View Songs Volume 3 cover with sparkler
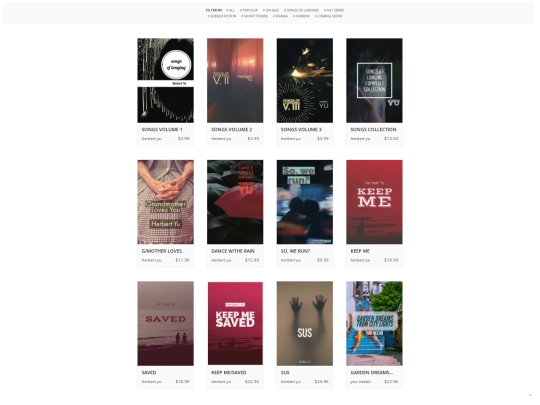This screenshot has width=540, height=405. tap(305, 80)
